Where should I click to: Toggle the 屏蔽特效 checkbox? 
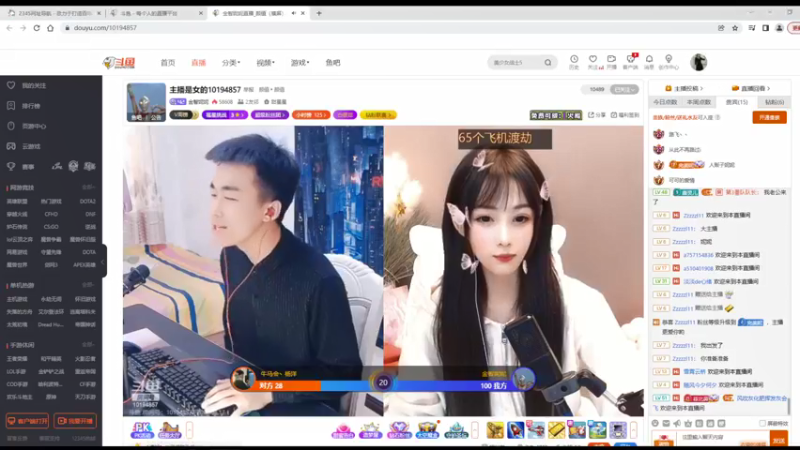pos(762,423)
